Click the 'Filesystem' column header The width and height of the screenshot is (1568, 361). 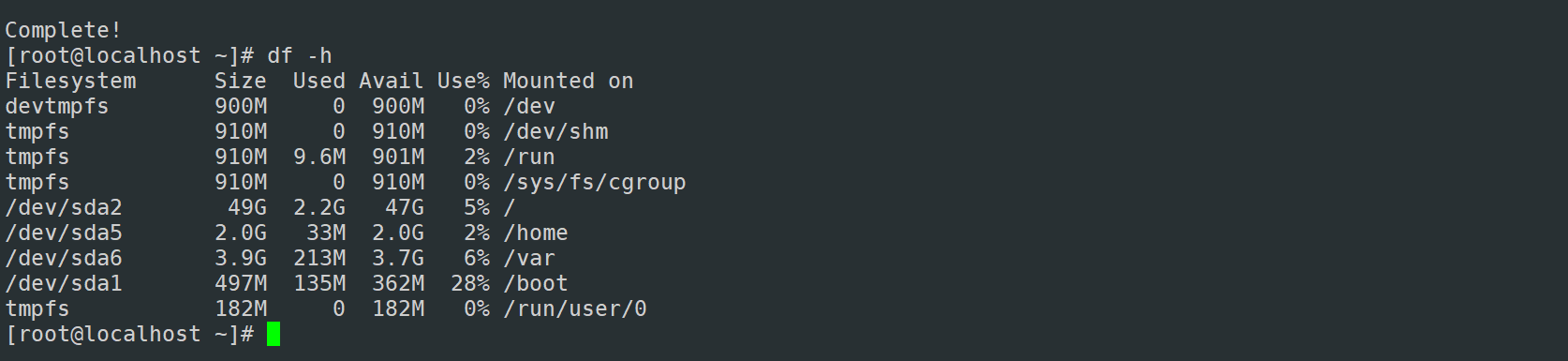[70, 81]
